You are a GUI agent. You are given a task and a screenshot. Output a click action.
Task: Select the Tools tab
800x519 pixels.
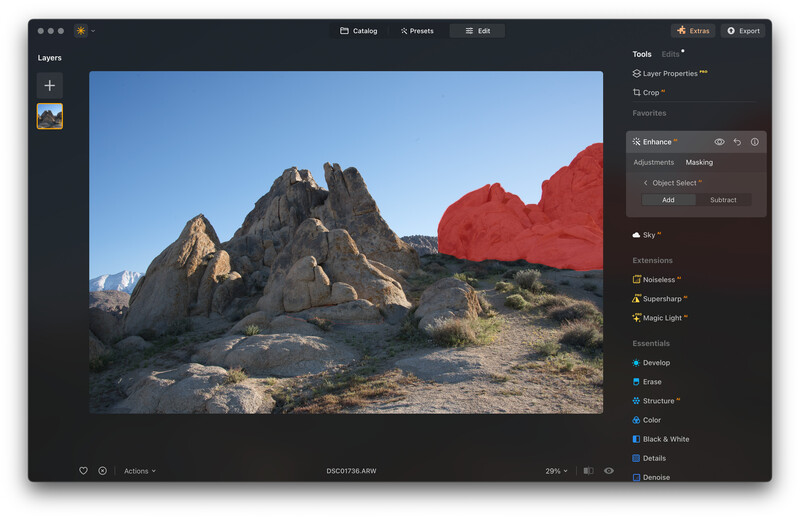coord(642,54)
